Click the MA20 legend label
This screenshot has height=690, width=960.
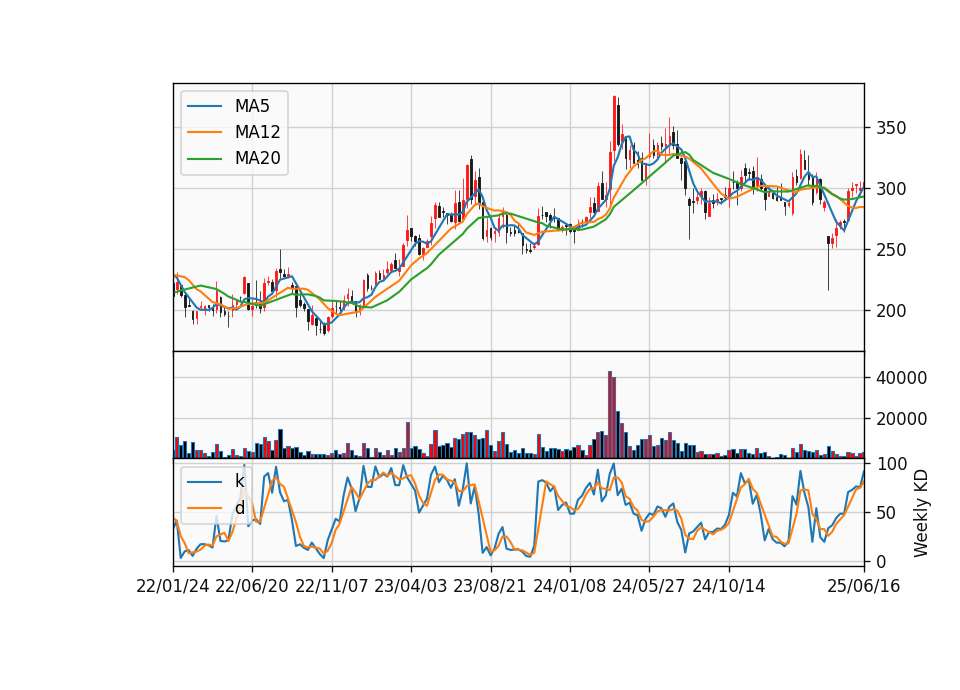pyautogui.click(x=257, y=158)
